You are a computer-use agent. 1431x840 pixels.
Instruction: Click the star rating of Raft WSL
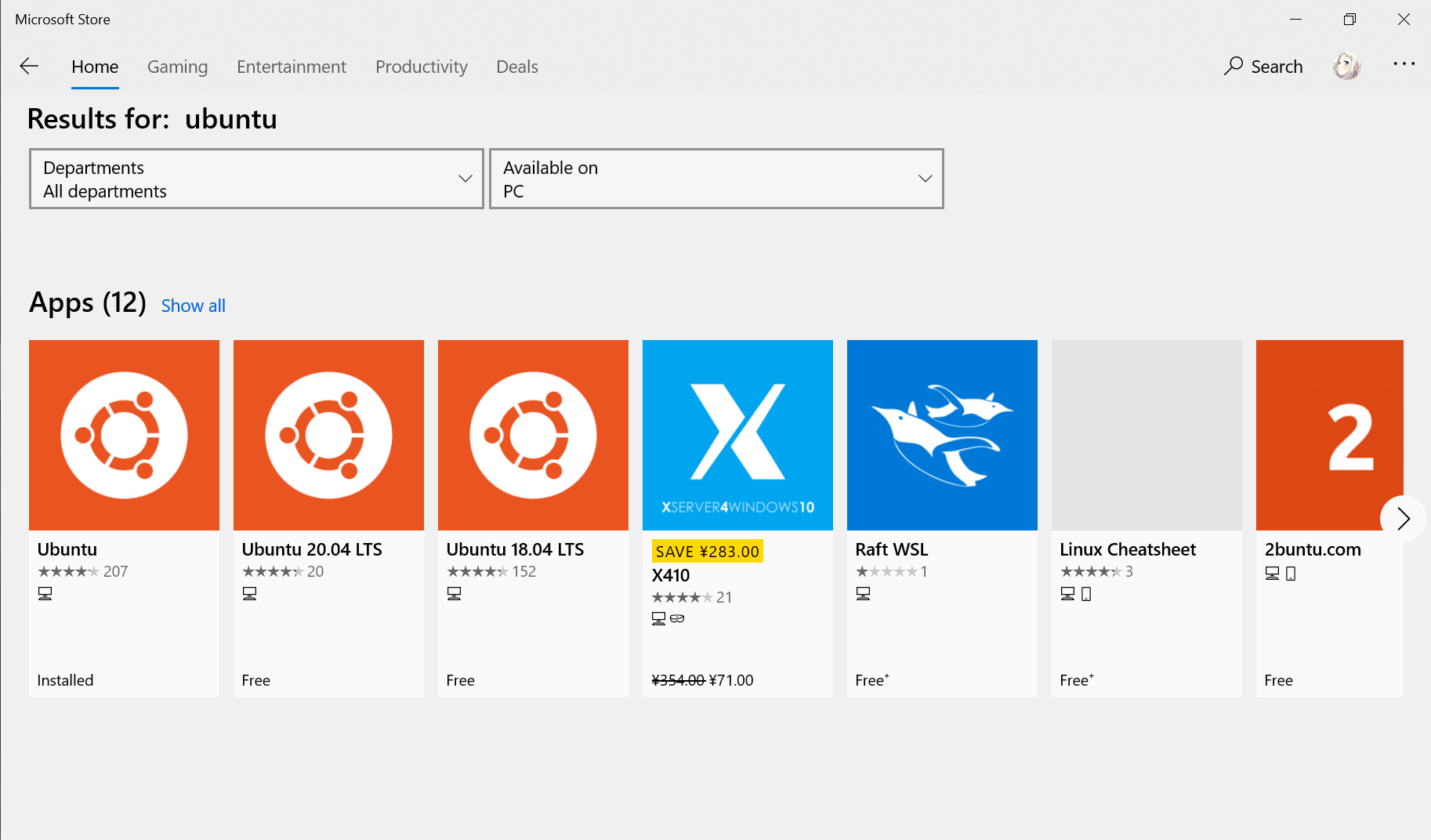(x=886, y=571)
